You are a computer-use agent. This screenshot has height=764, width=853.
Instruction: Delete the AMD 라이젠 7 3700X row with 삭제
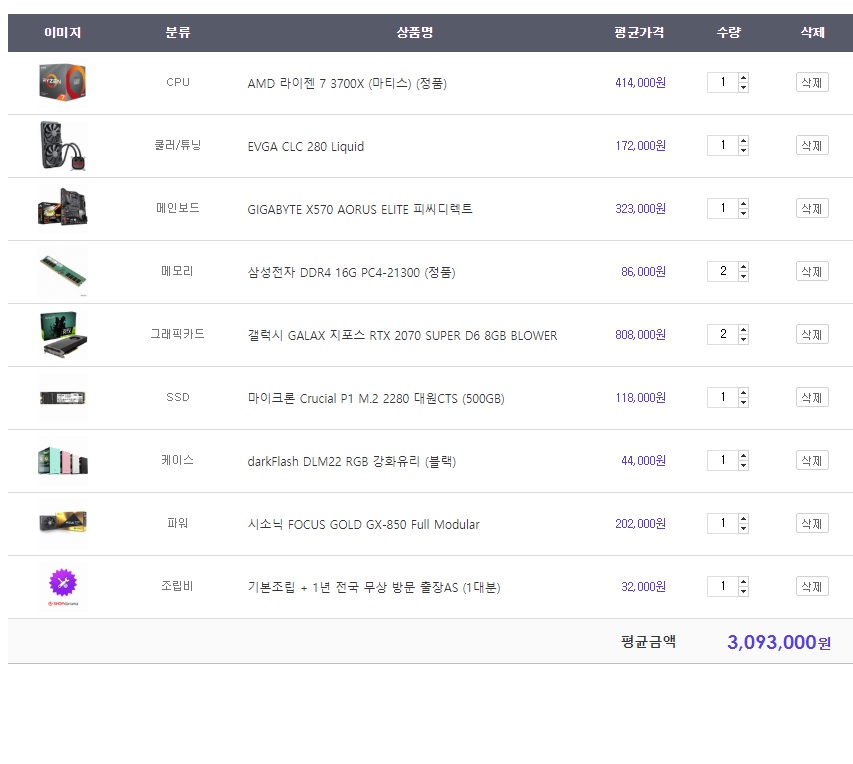pyautogui.click(x=812, y=83)
